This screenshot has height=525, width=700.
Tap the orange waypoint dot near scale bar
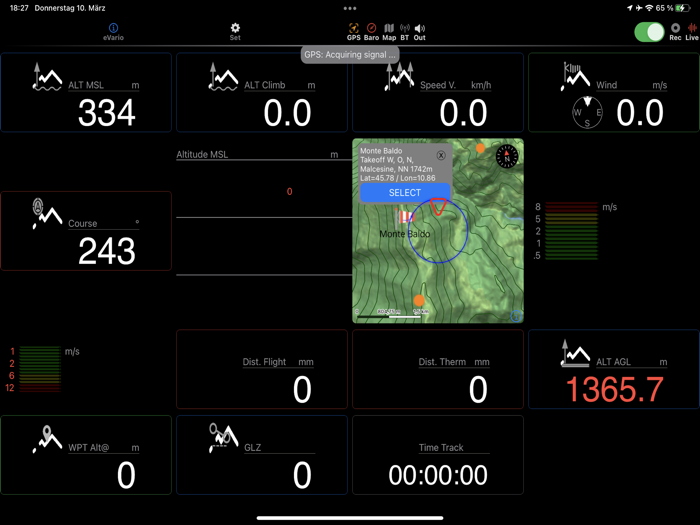coord(419,300)
